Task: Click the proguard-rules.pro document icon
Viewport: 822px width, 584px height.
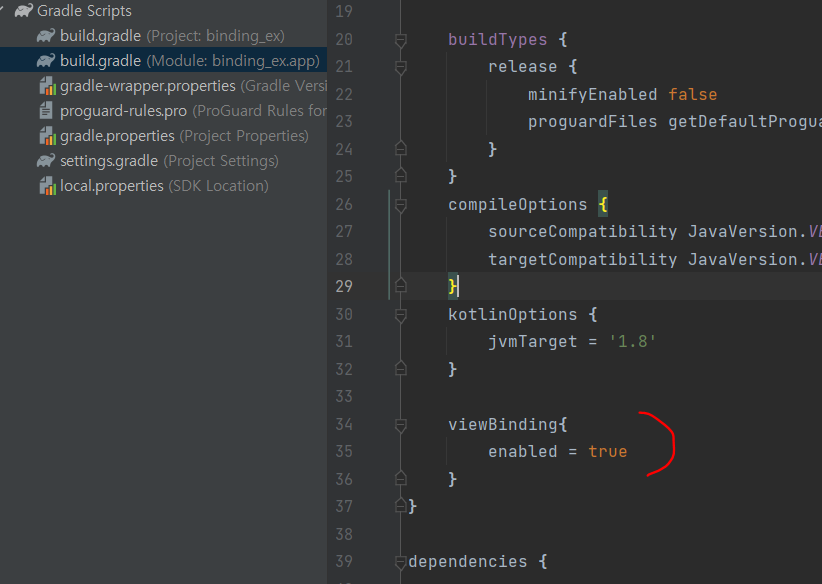Action: click(46, 111)
